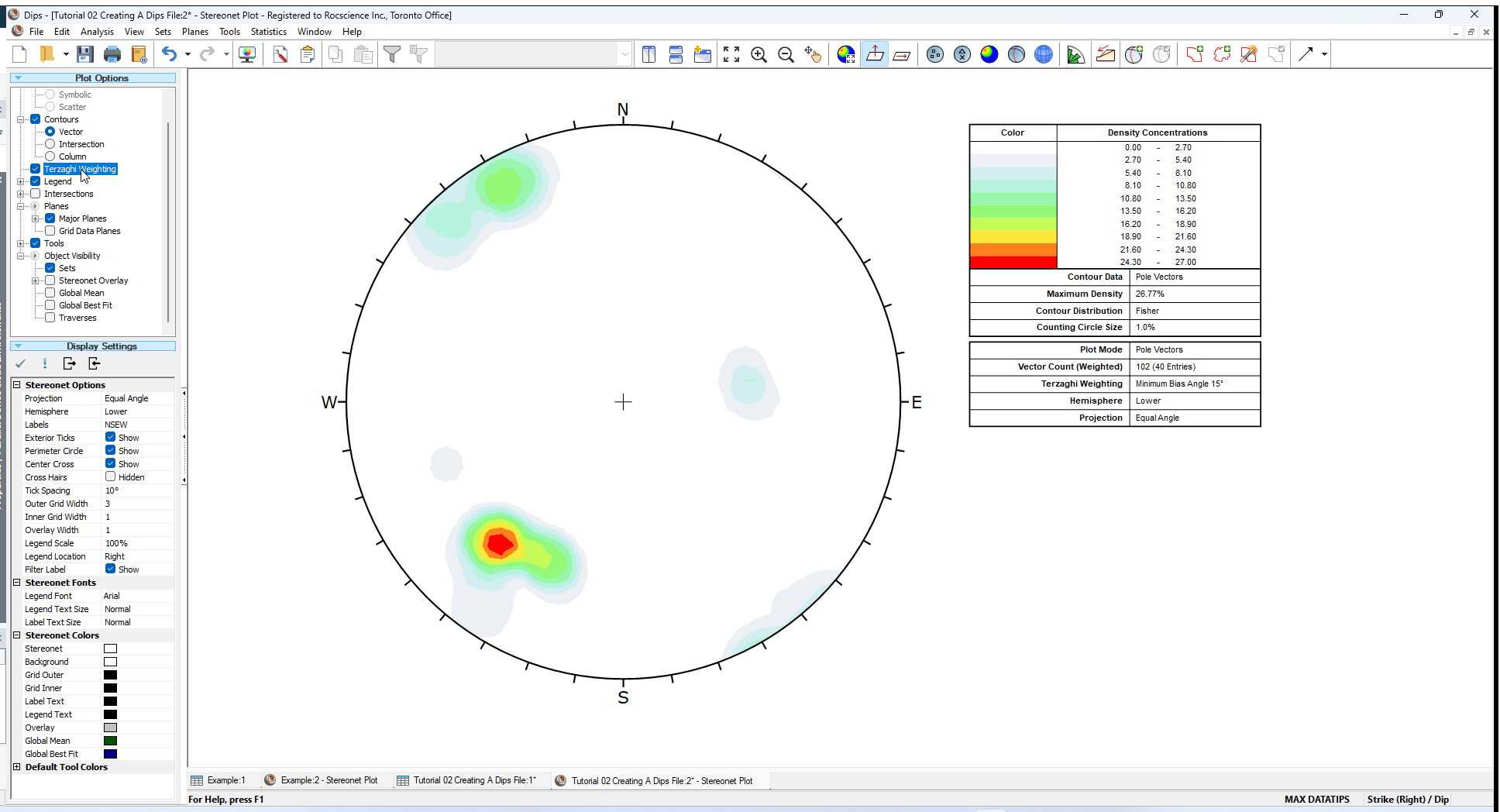The image size is (1500, 812).
Task: Click the Symbolic Pole Plot icon
Action: point(962,54)
